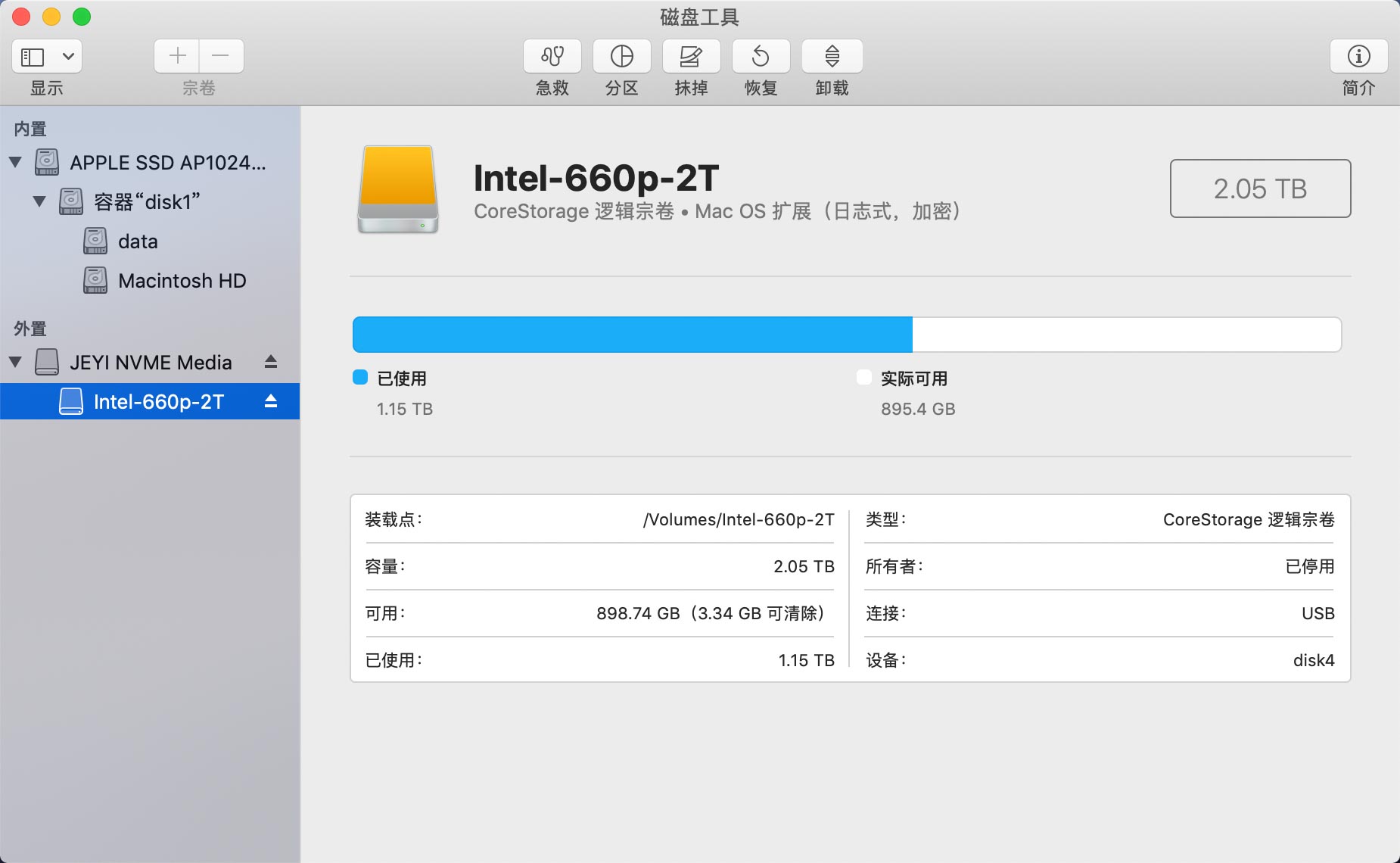Select Macintosh HD volume row
Screen dimensions: 1400x863
(150, 280)
